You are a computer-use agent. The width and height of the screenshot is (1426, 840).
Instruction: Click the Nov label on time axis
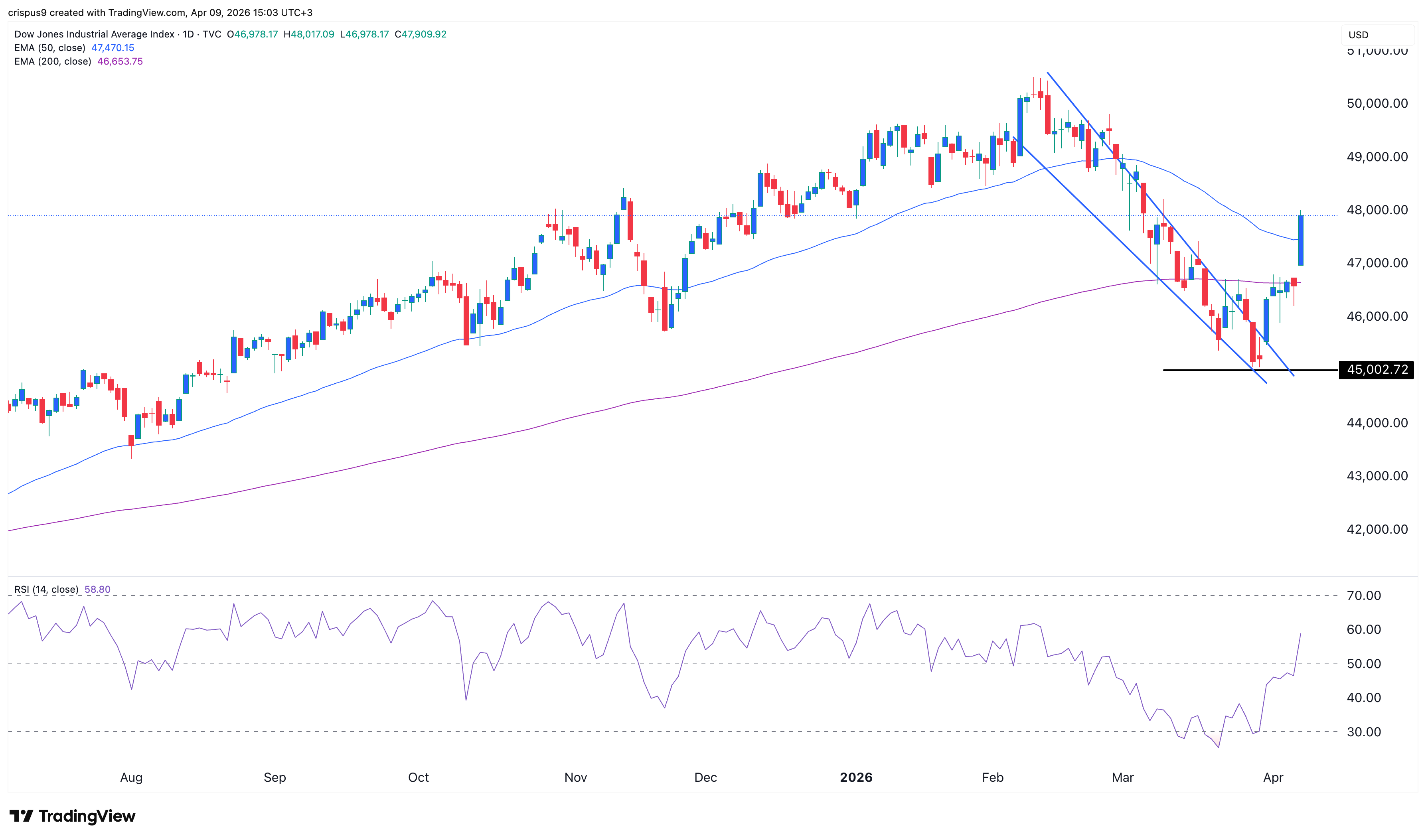coord(575,777)
